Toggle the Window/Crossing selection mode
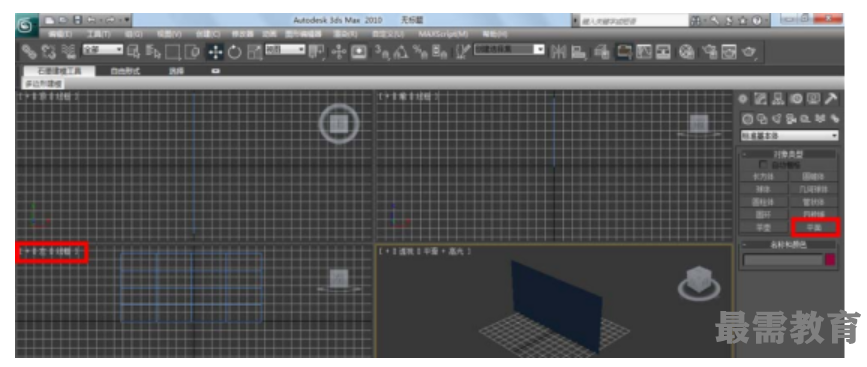The image size is (867, 367). [x=192, y=52]
